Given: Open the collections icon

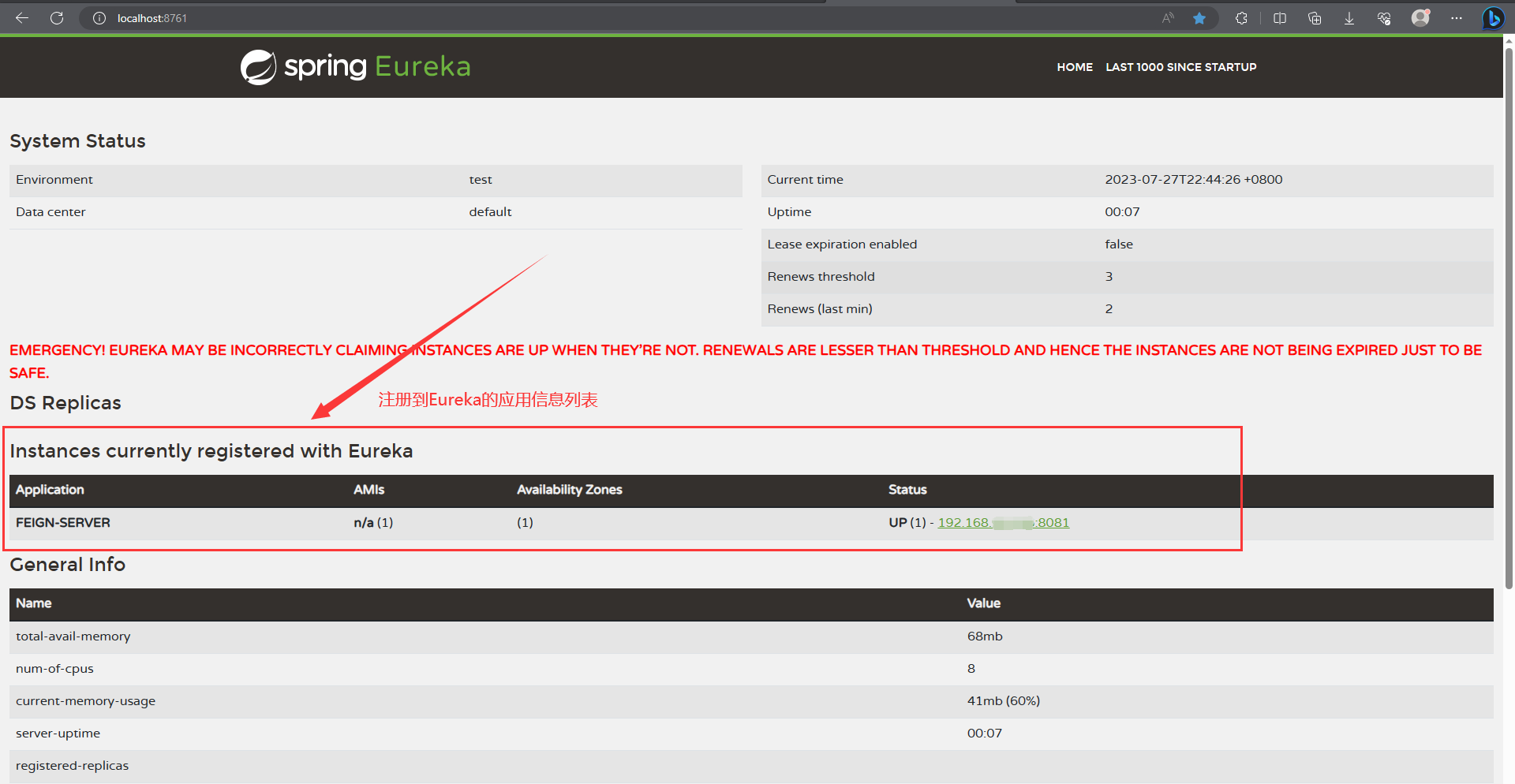Looking at the screenshot, I should click(x=1315, y=18).
